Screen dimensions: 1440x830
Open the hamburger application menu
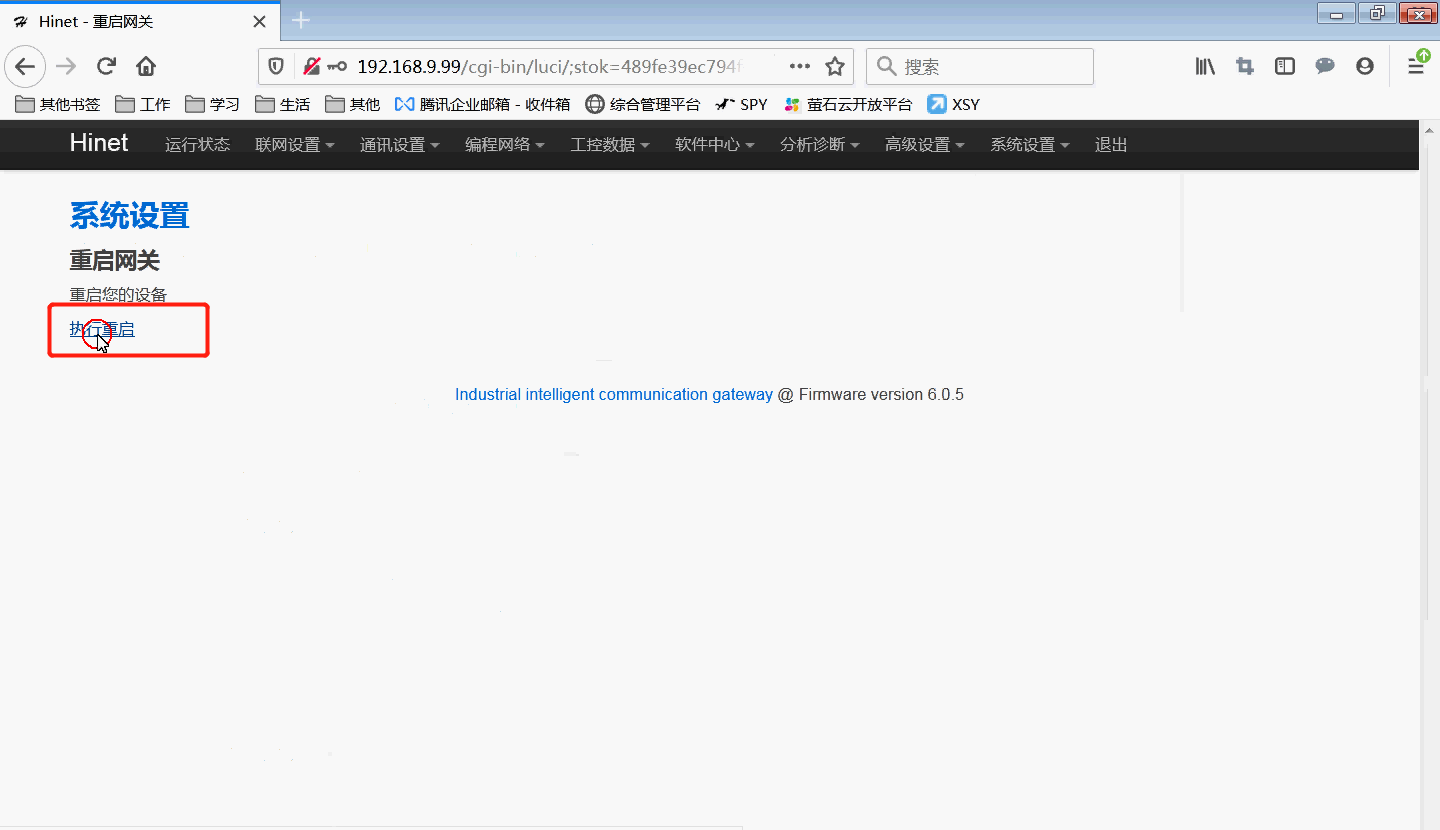[x=1416, y=66]
